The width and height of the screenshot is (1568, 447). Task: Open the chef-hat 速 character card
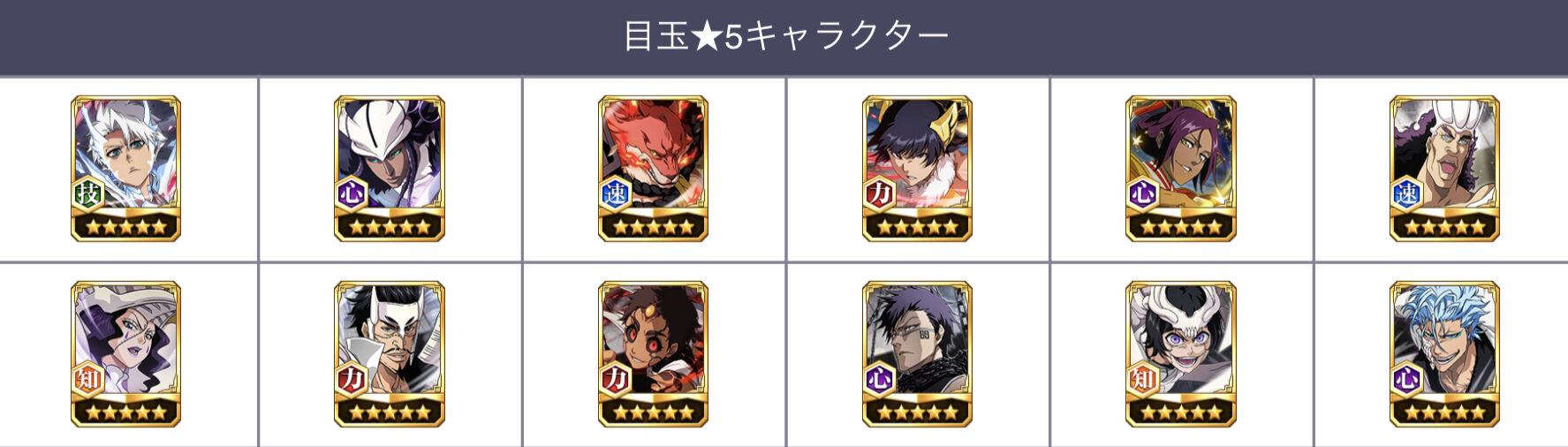tap(1444, 169)
